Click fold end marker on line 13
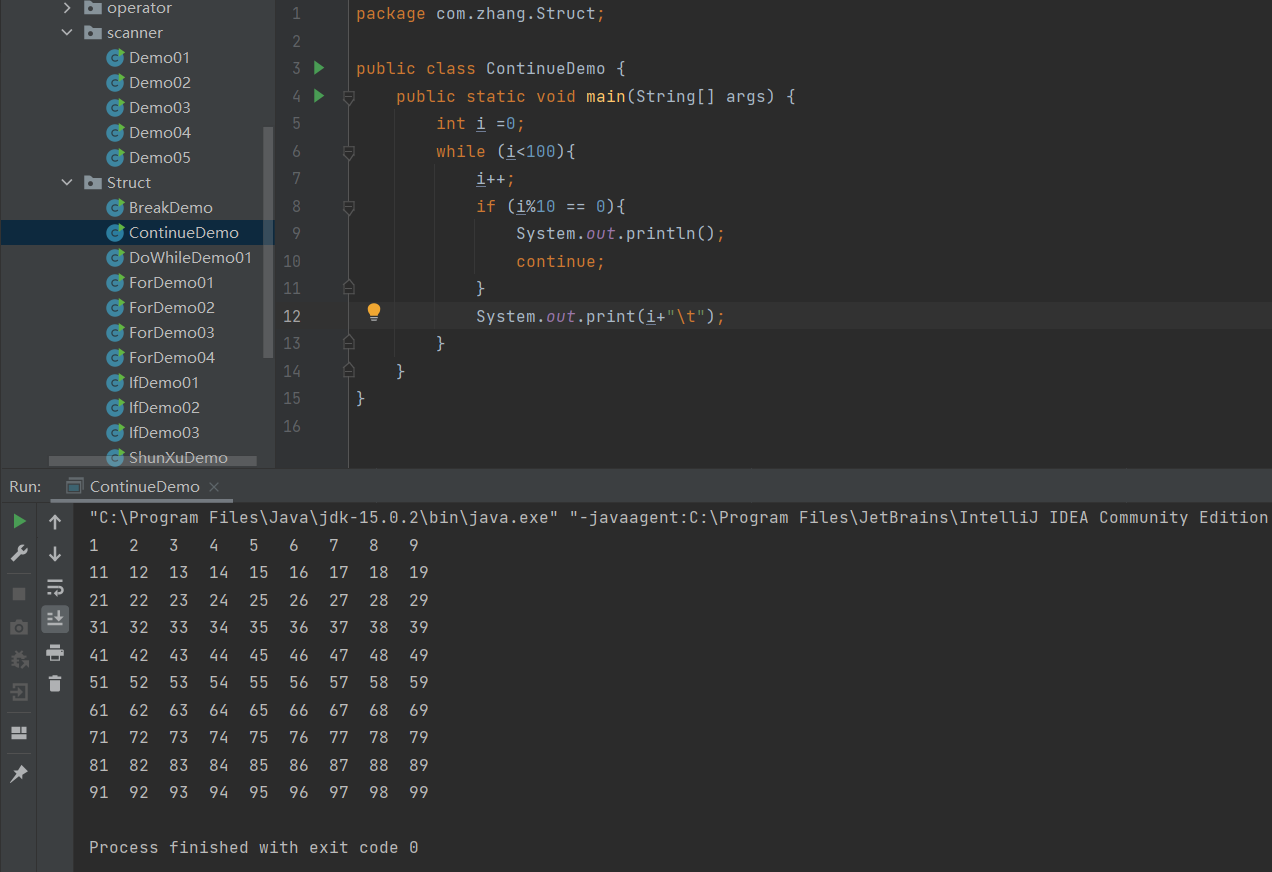Screen dimensions: 1272x872 click(348, 343)
